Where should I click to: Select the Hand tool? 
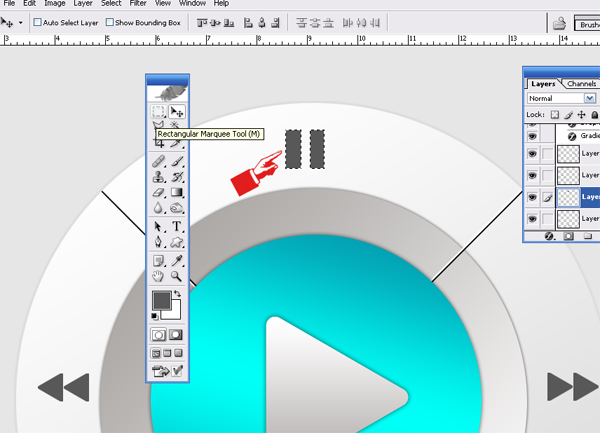click(158, 276)
